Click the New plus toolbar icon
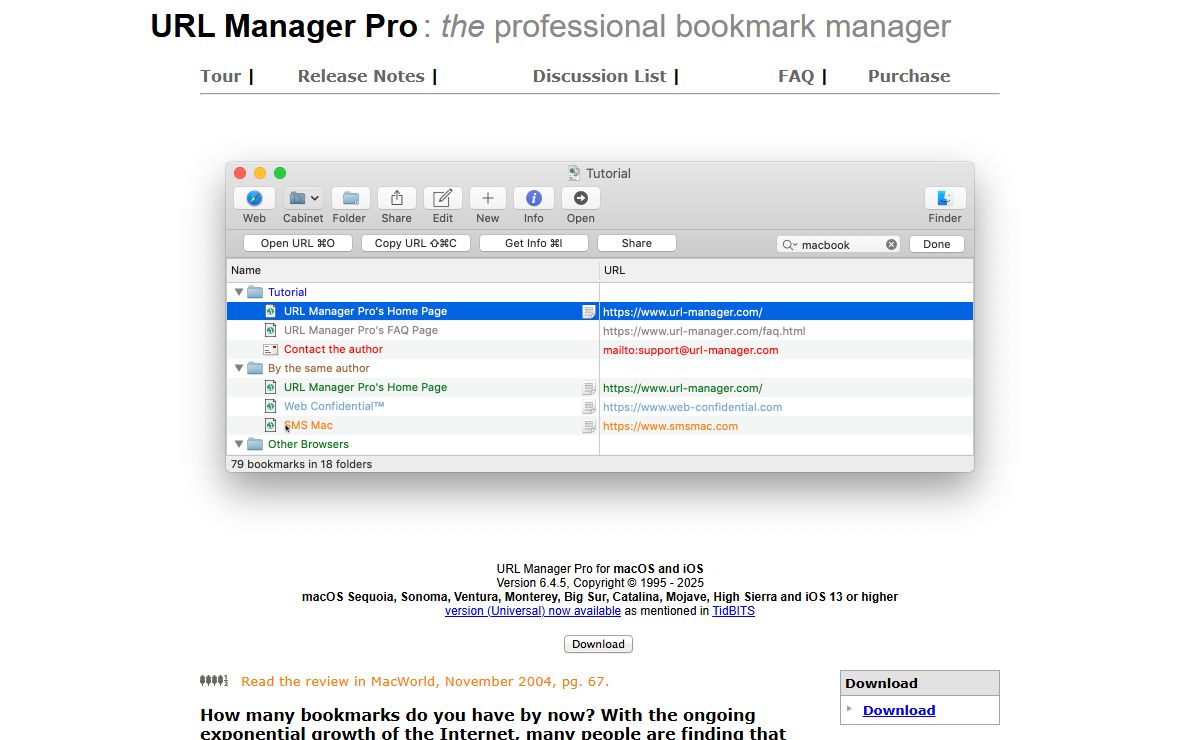1200x740 pixels. (x=488, y=198)
